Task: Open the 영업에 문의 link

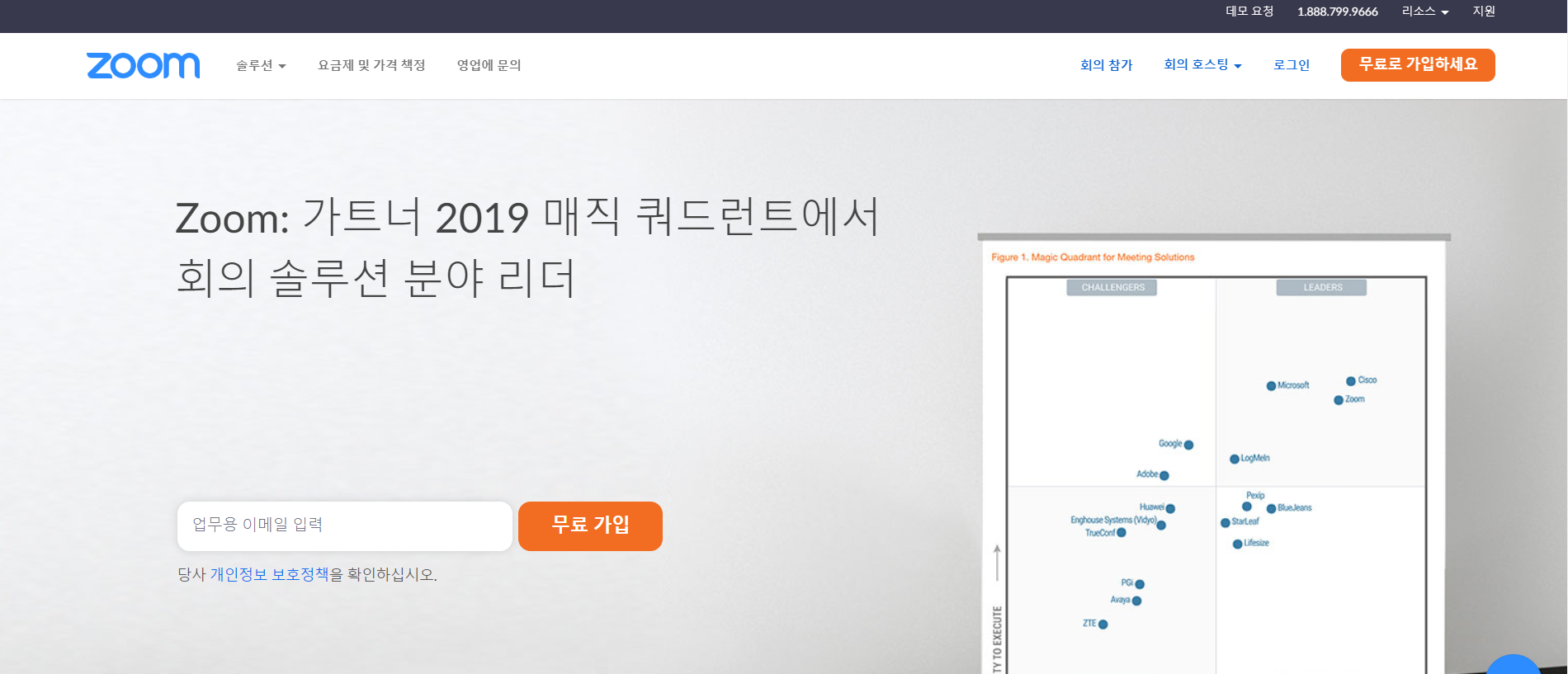Action: [x=489, y=65]
